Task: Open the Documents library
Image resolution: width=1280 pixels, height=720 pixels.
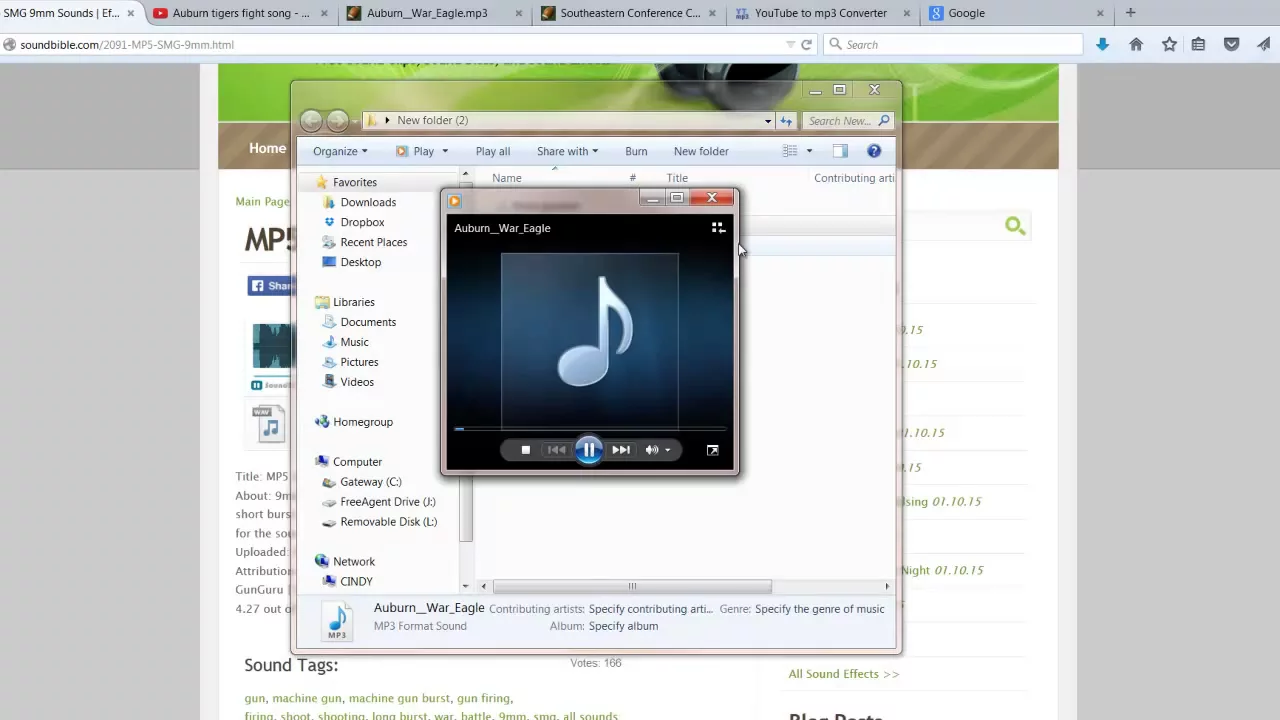Action: coord(368,322)
